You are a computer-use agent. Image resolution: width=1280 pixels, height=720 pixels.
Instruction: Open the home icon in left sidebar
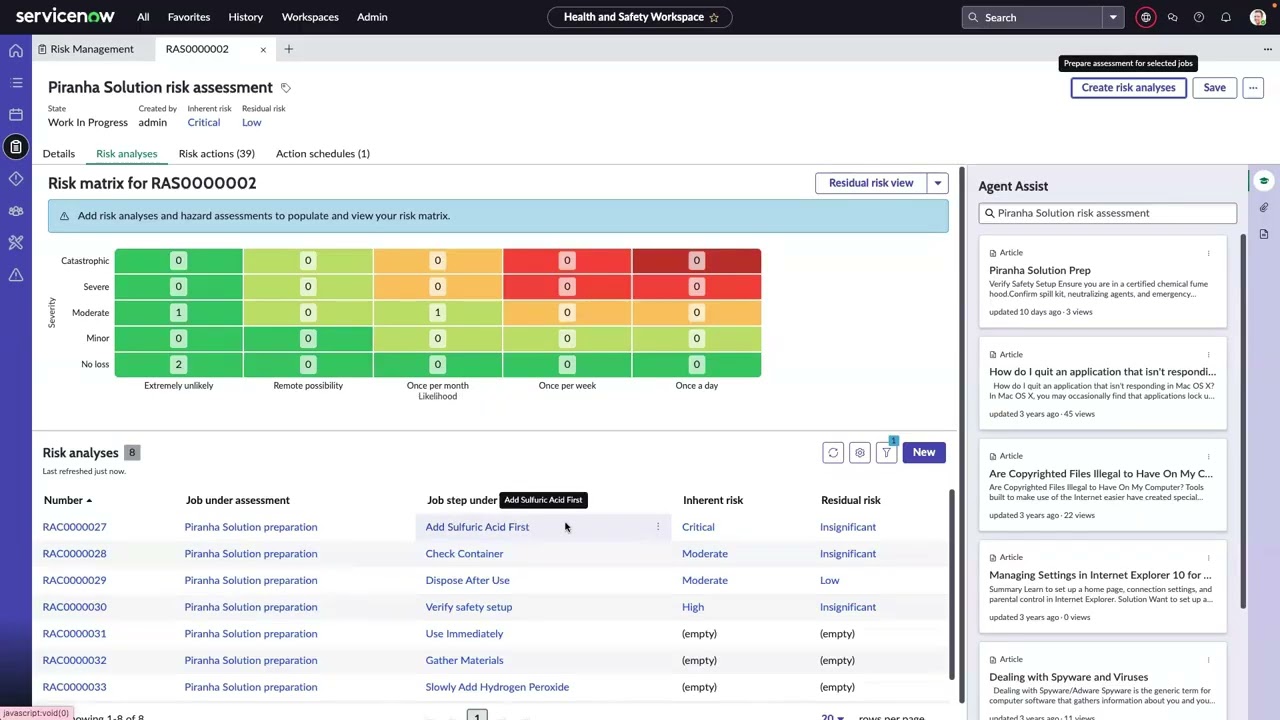click(16, 50)
